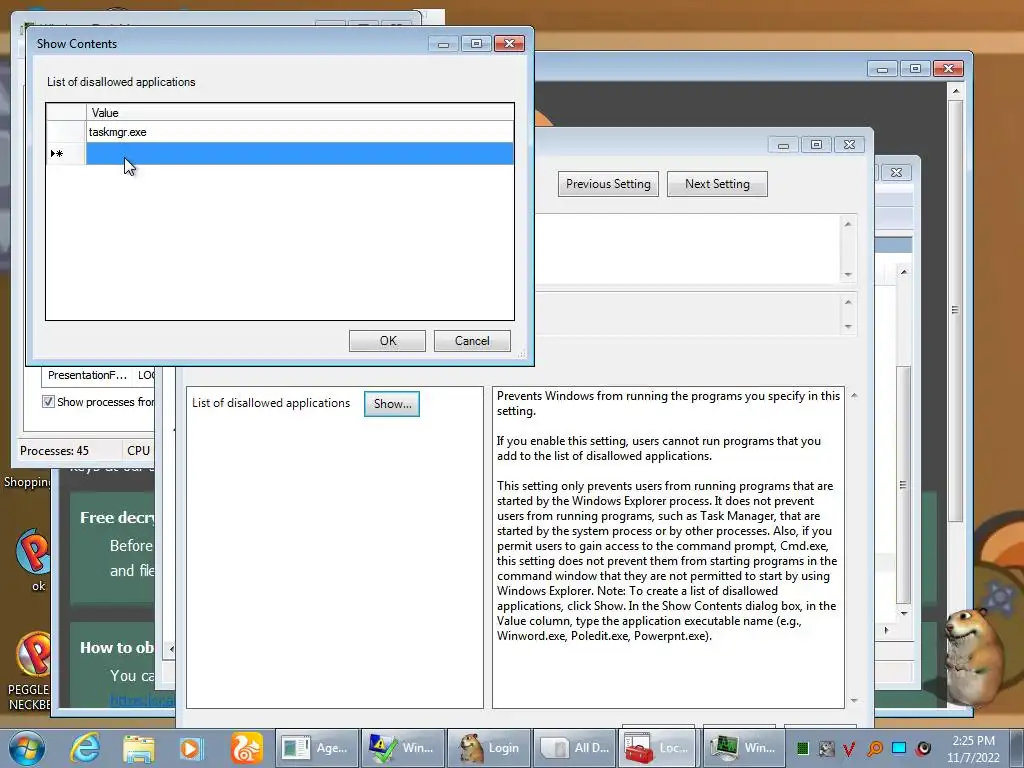The image size is (1024, 768).
Task: Click the empty highlighted new value cell
Action: pyautogui.click(x=300, y=153)
